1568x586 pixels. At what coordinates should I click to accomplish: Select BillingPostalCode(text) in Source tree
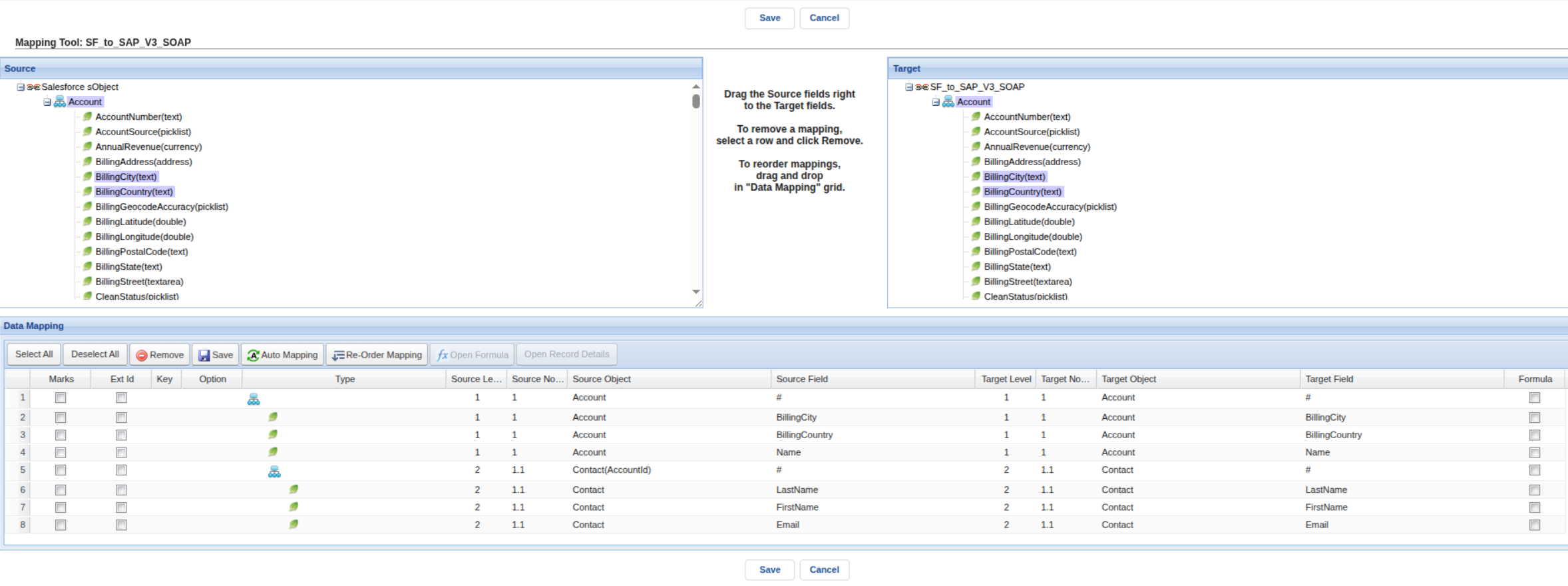coord(142,252)
